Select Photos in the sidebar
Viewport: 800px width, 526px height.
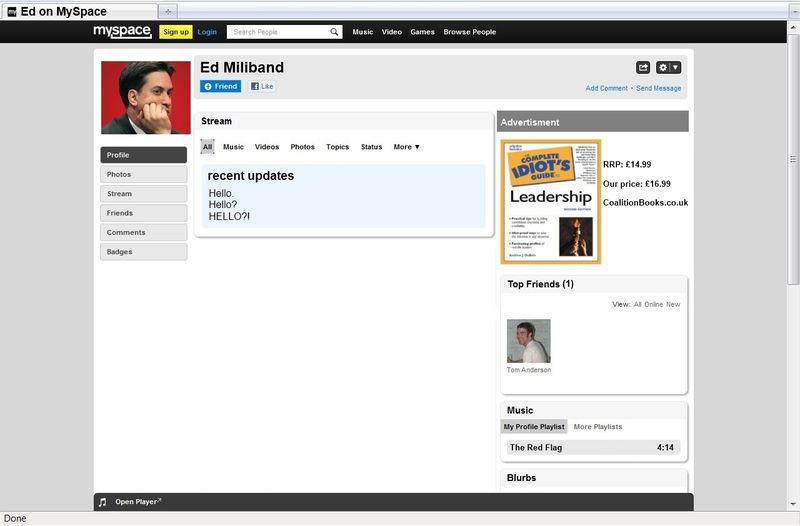click(143, 174)
